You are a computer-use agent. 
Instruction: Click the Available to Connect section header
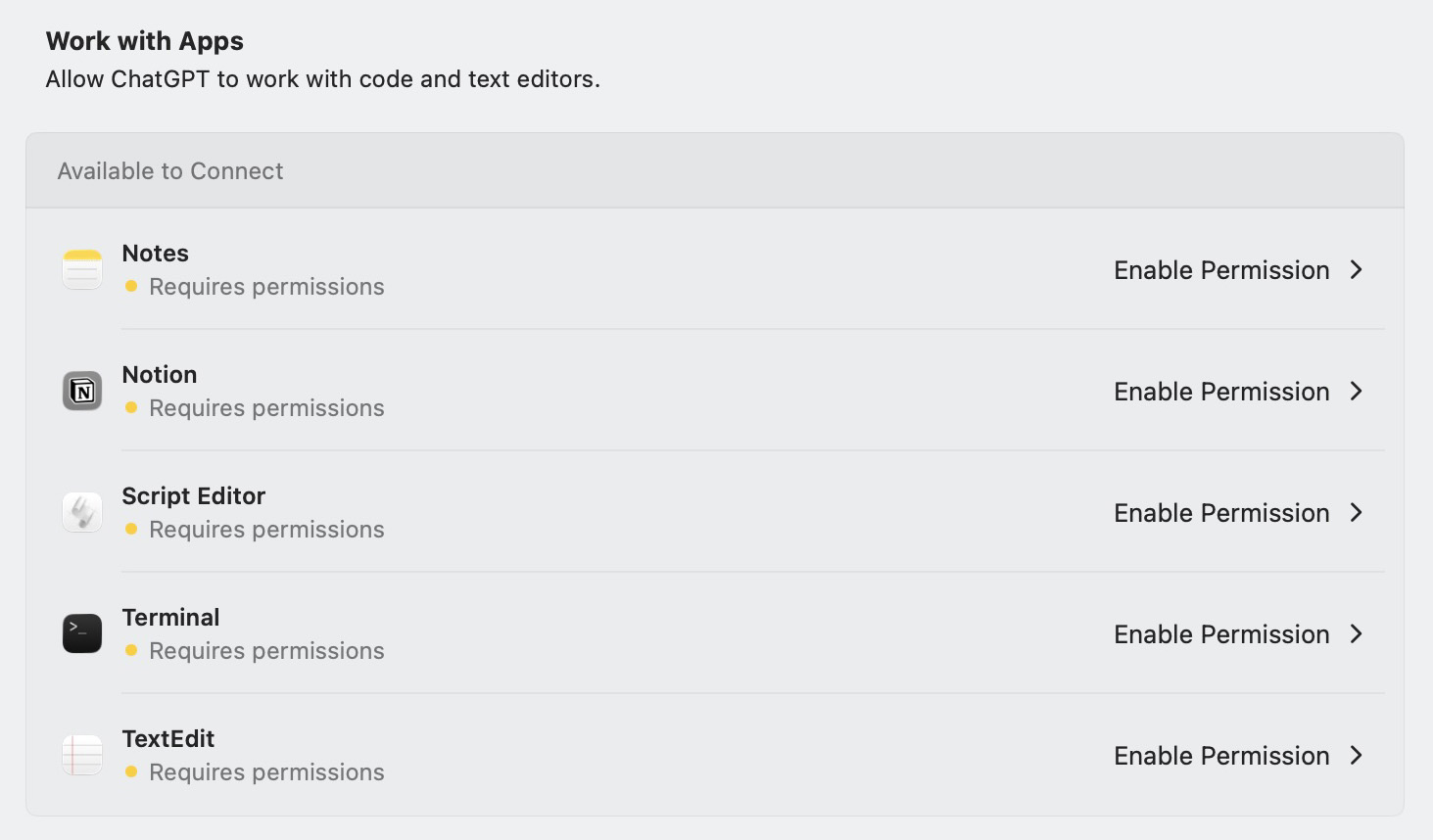coord(170,171)
